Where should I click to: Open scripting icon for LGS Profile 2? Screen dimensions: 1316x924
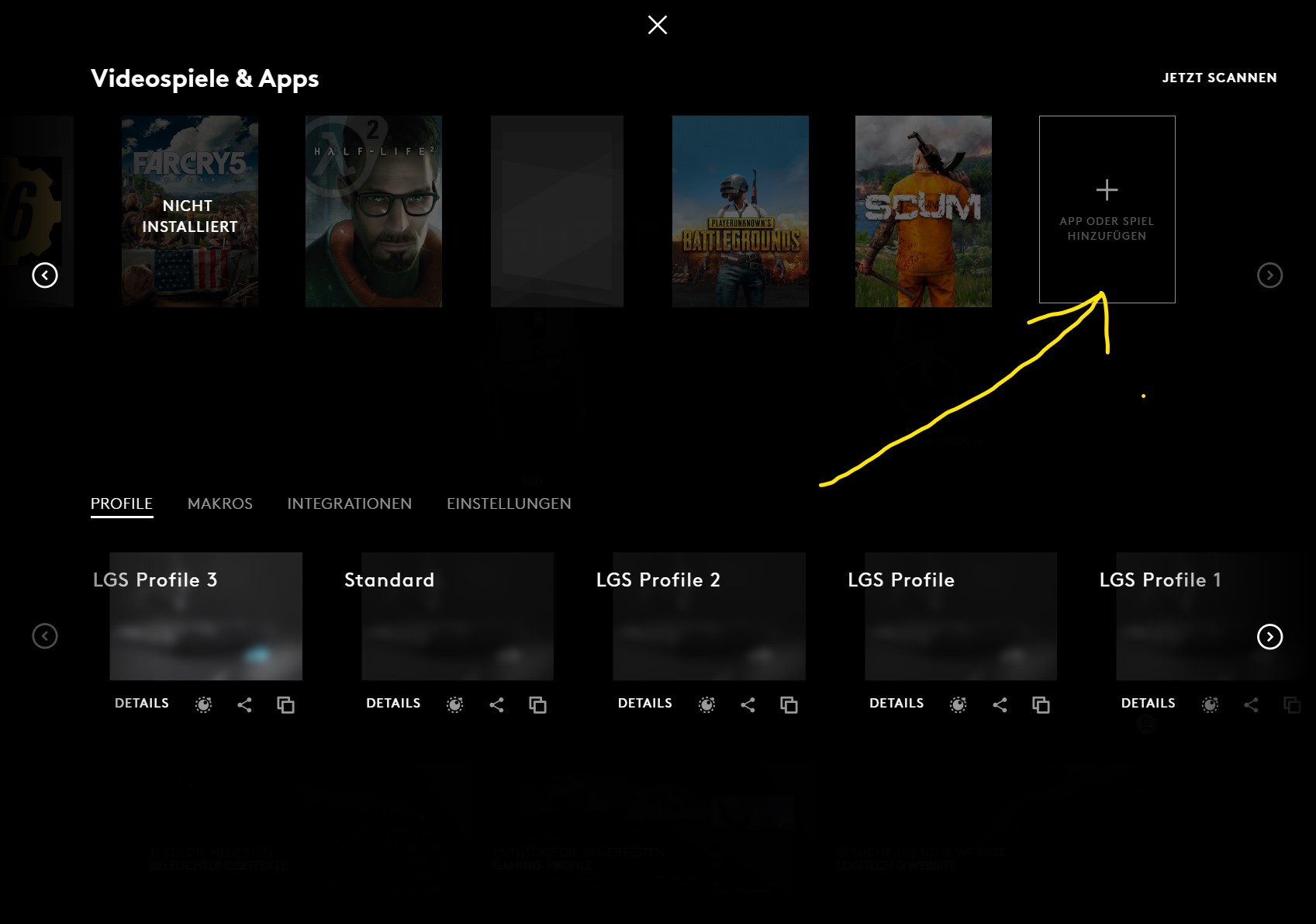pos(706,704)
